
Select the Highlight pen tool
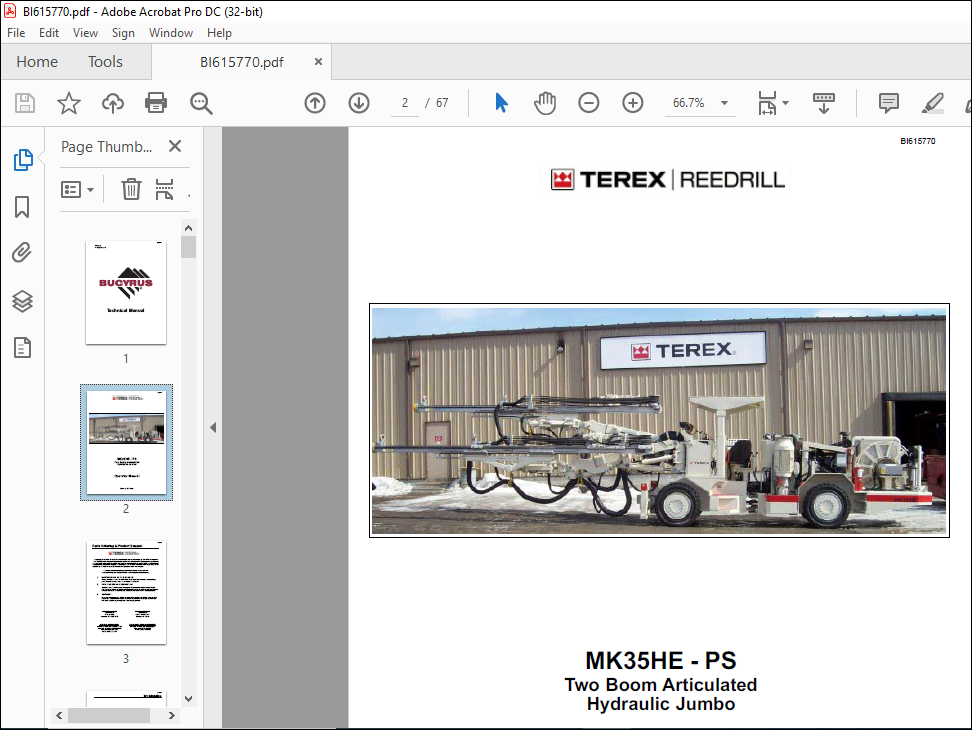(932, 103)
